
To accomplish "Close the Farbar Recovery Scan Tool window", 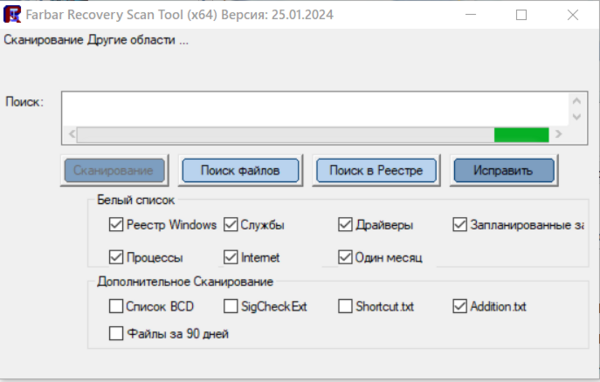I will click(573, 15).
